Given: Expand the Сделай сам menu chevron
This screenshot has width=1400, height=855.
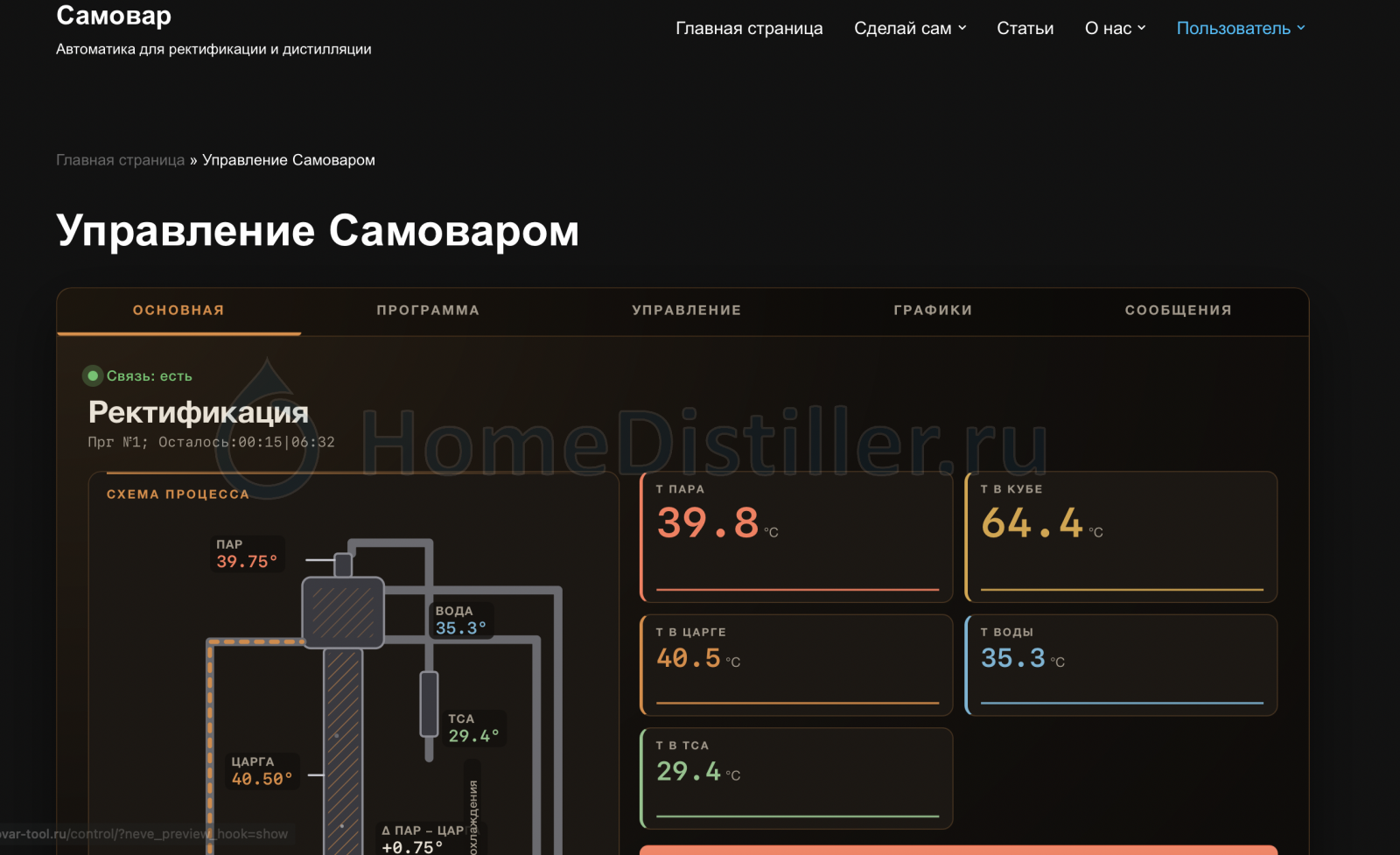Looking at the screenshot, I should 962,28.
